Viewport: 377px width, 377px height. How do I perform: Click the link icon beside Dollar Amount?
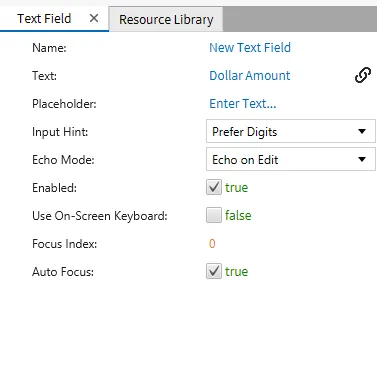pyautogui.click(x=363, y=75)
